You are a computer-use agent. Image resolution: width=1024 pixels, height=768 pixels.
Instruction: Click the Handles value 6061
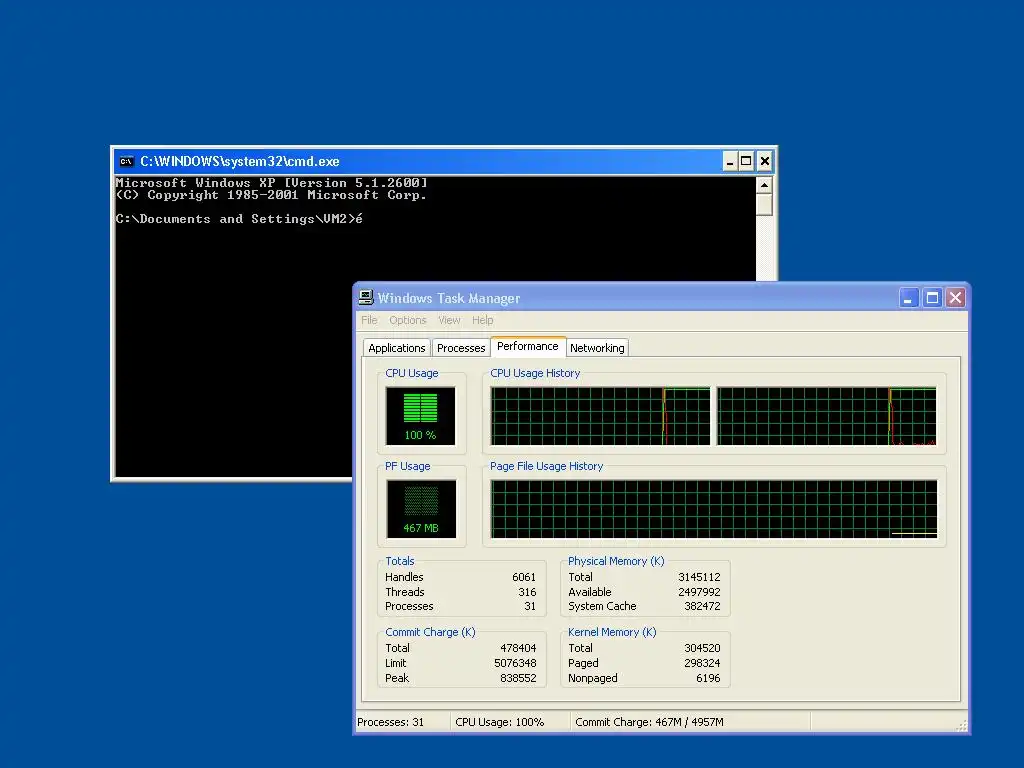pos(524,577)
